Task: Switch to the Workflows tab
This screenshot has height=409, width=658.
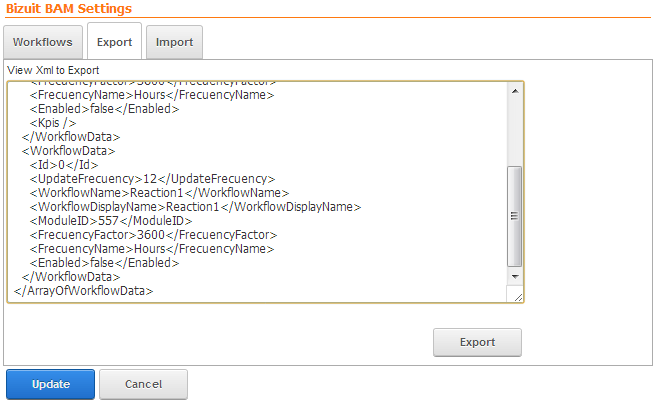Action: pyautogui.click(x=43, y=42)
